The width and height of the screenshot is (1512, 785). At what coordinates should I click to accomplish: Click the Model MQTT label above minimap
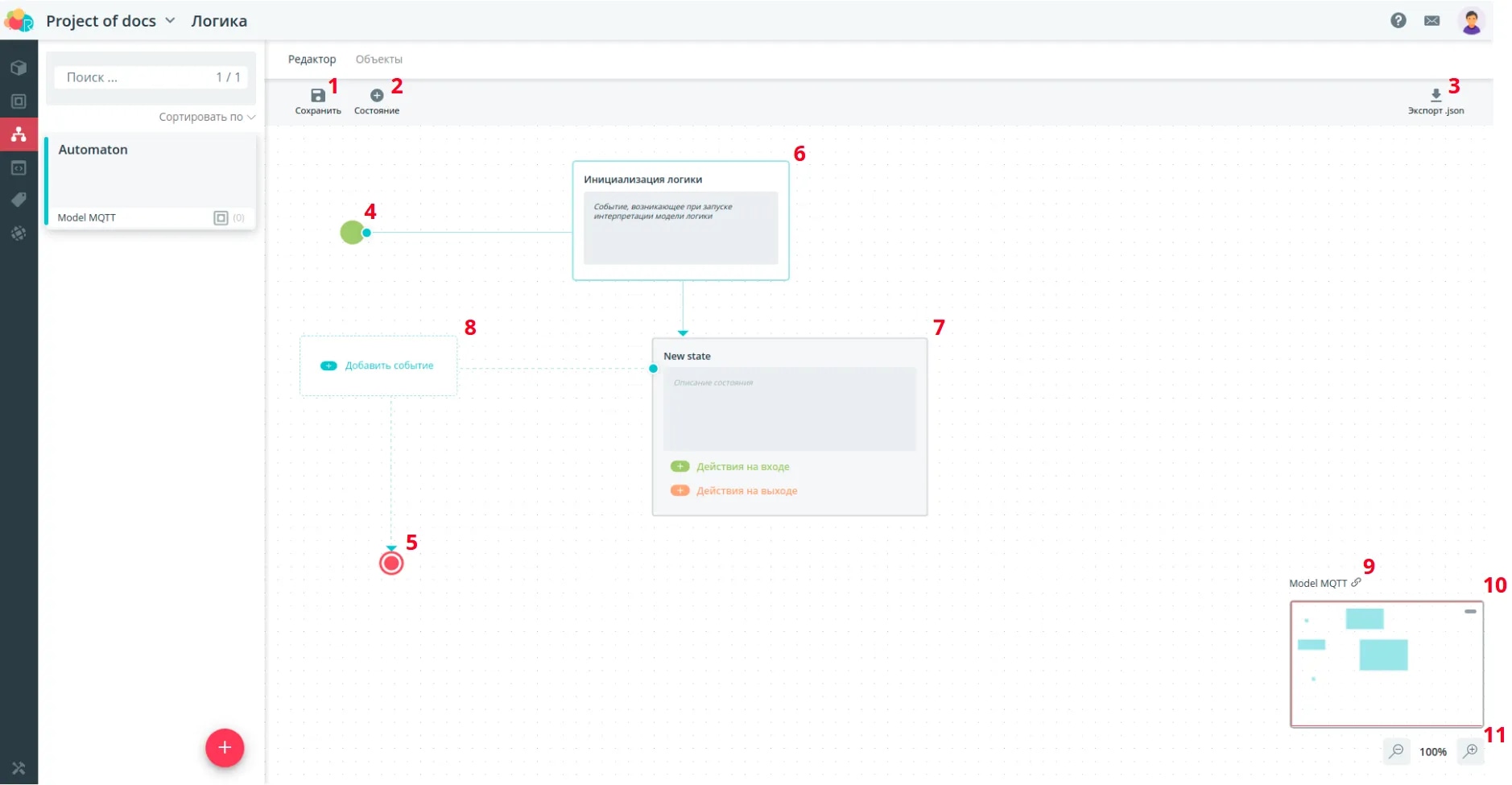pos(1317,583)
